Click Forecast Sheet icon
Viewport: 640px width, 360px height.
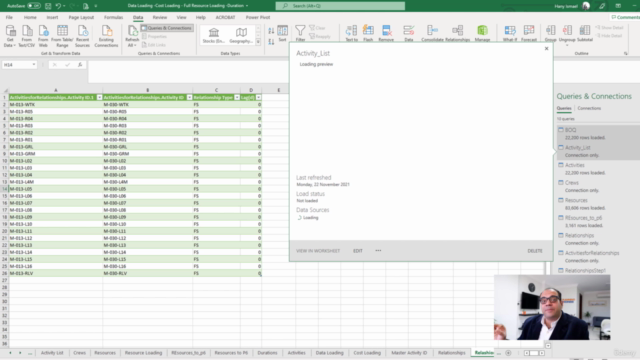[529, 33]
